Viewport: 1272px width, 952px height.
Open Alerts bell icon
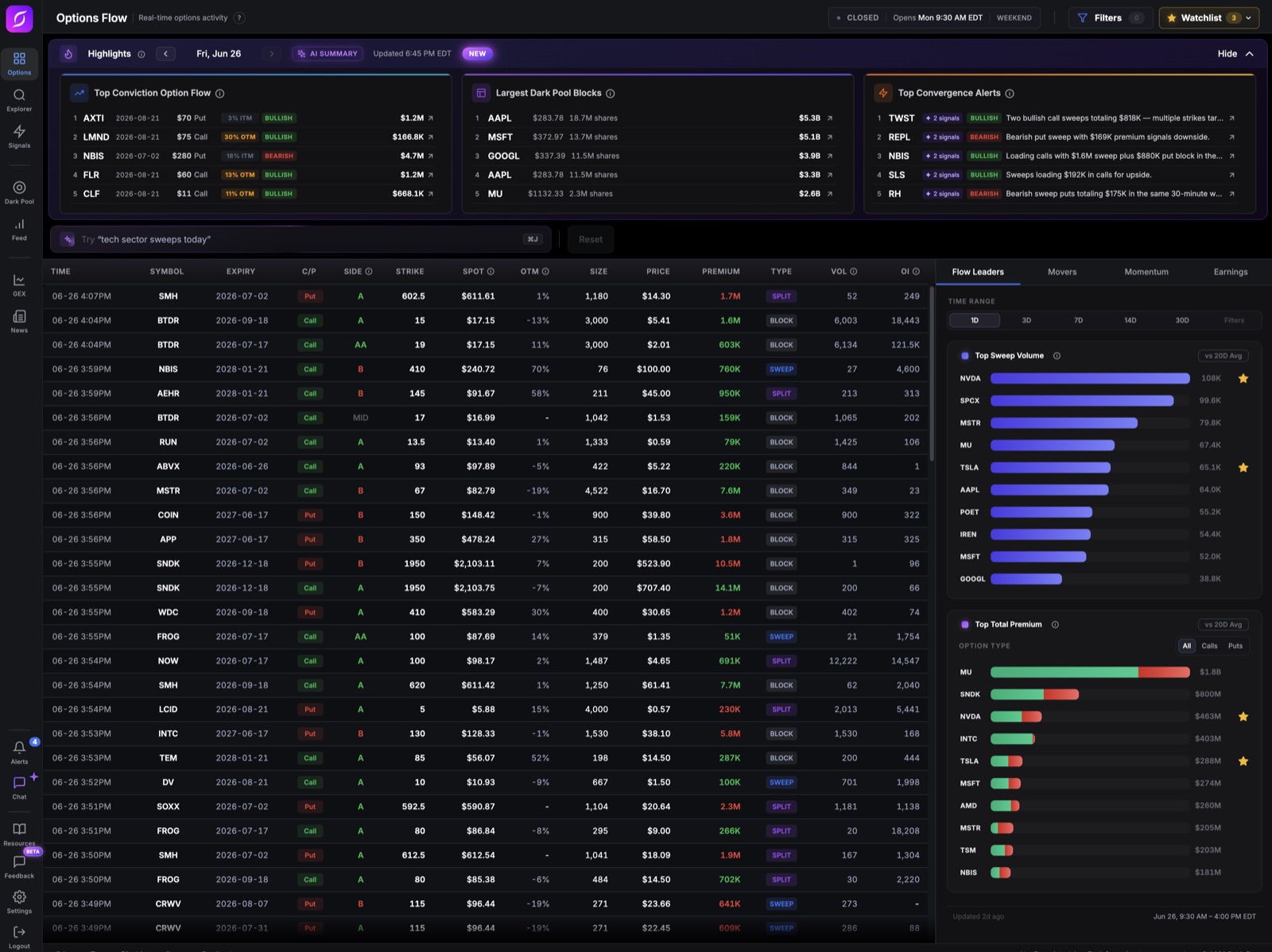[x=19, y=752]
